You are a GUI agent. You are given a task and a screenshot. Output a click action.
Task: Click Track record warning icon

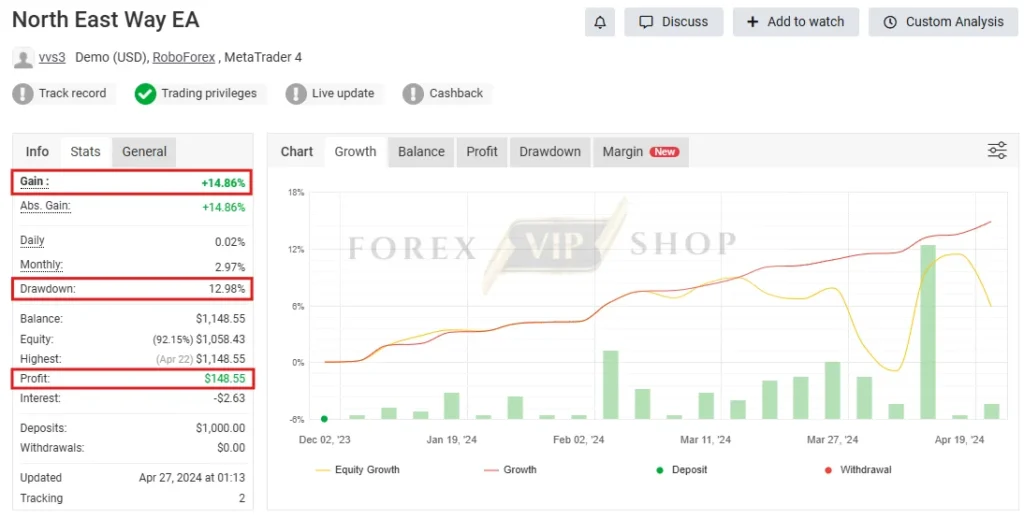pyautogui.click(x=23, y=93)
